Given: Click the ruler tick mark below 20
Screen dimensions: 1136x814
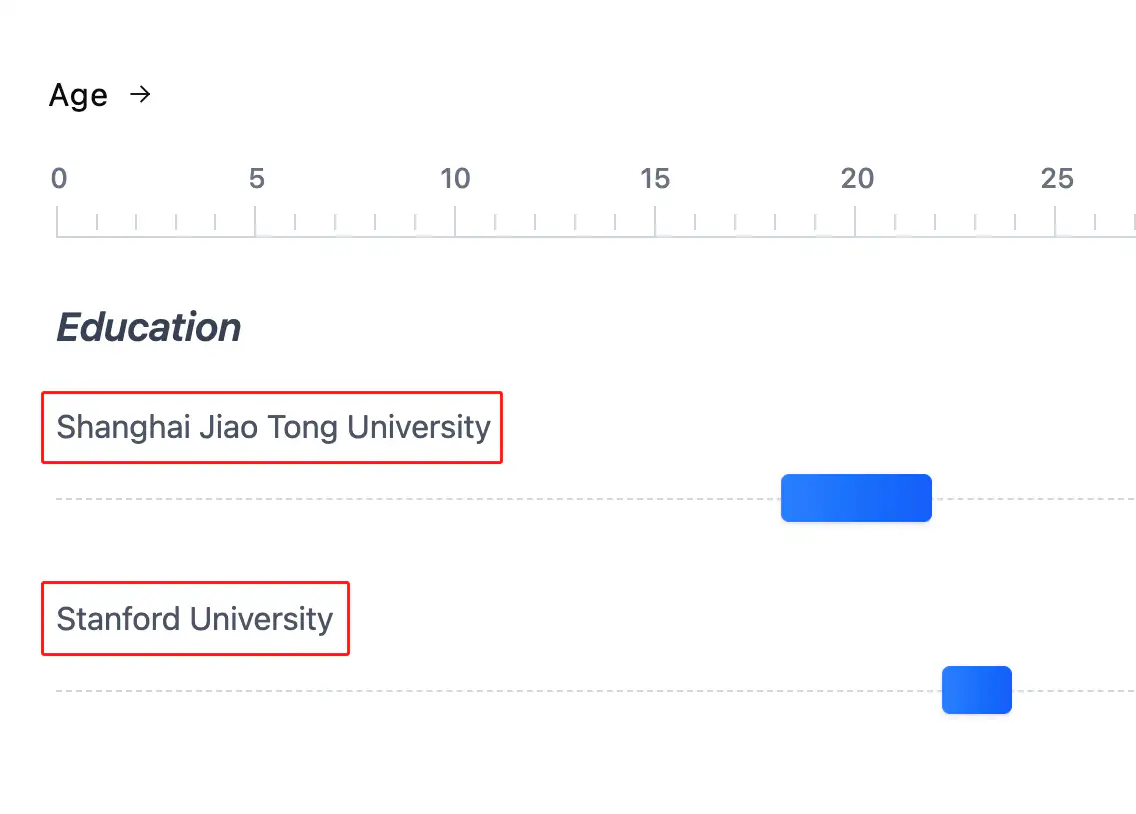Looking at the screenshot, I should click(855, 221).
